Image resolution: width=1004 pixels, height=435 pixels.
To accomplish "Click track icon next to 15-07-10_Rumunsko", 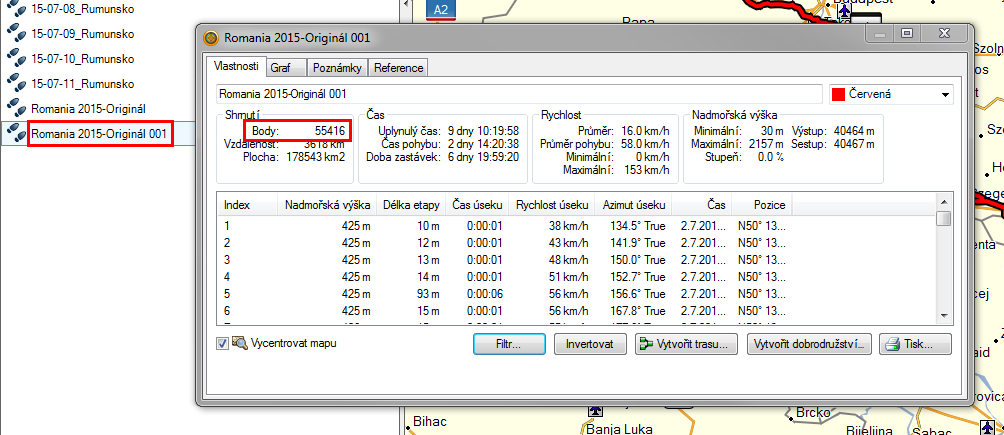I will click(16, 59).
